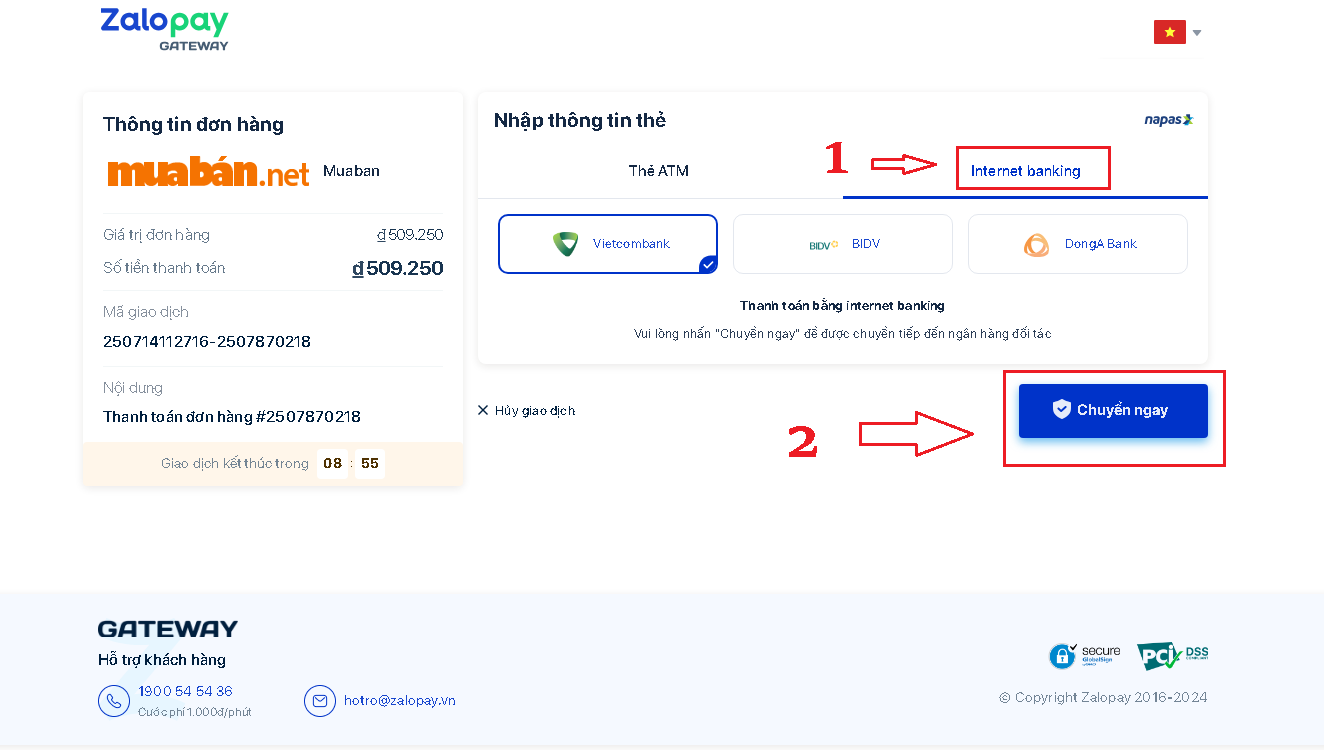The image size is (1324, 750).
Task: Select the BIDV bank option
Action: point(843,244)
